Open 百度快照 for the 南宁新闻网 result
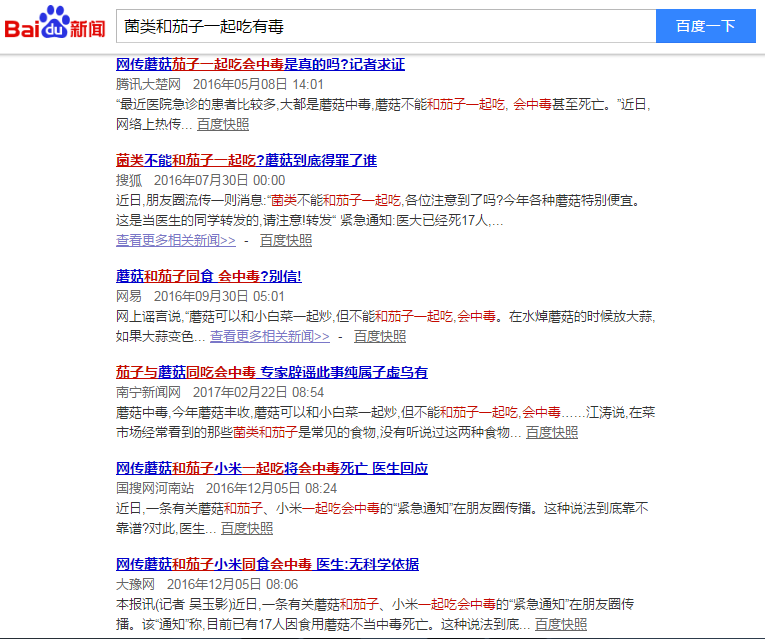This screenshot has height=639, width=765. 552,432
